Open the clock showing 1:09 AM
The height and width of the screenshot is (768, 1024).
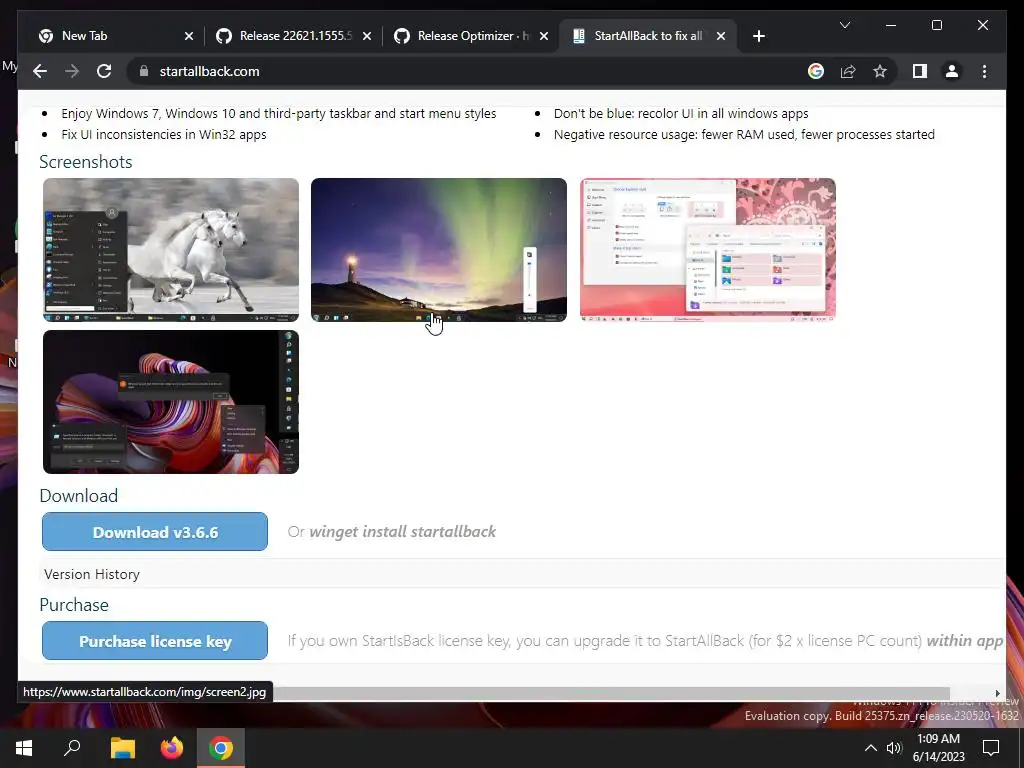point(938,748)
